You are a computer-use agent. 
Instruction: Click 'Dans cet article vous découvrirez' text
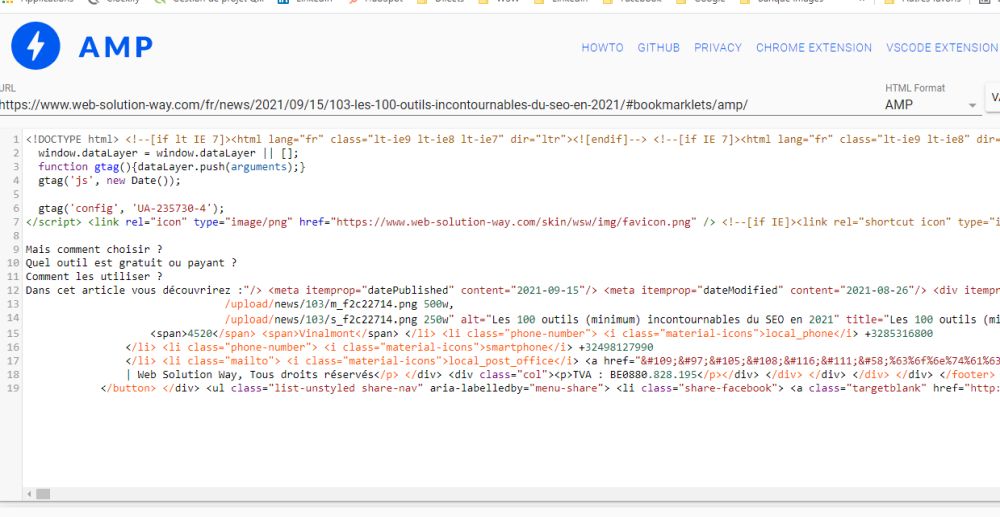pos(131,290)
